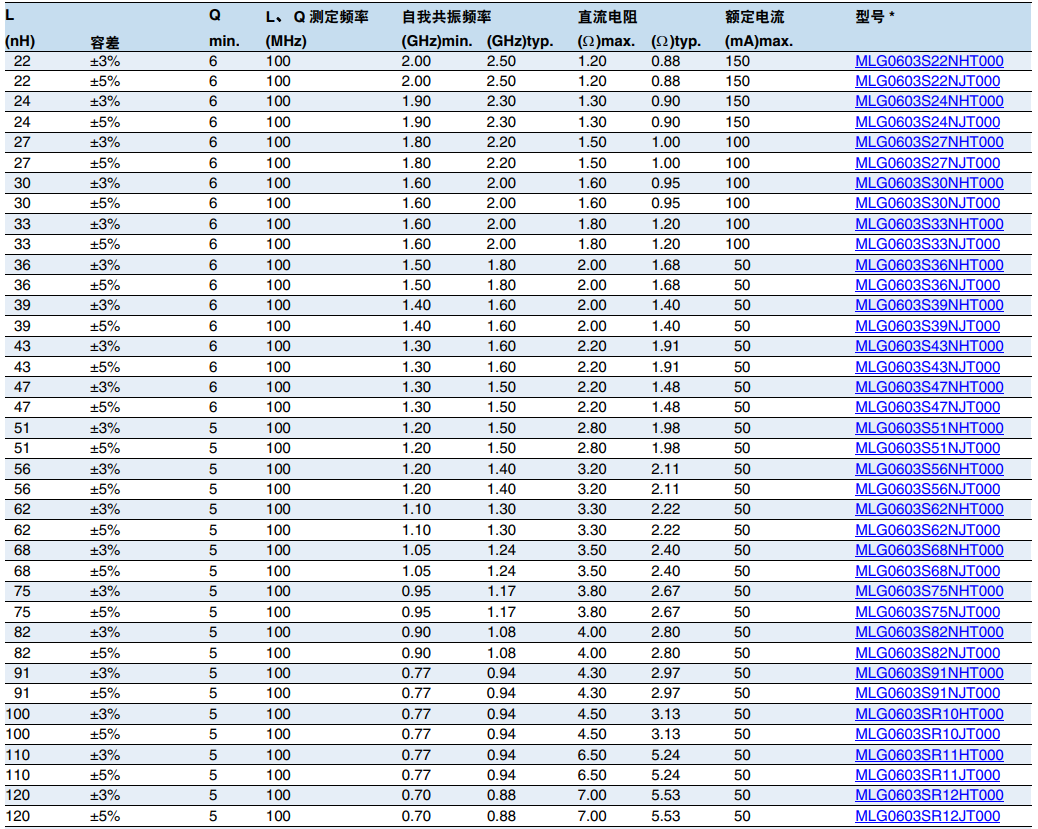The height and width of the screenshot is (829, 1038).
Task: Click the 1.91 typ. resistance in the MLG0603S43NHT000 row
Action: (x=665, y=346)
